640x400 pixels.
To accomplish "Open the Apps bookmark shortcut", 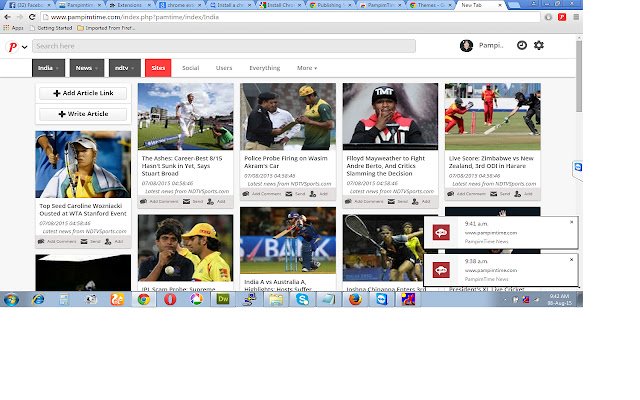I will pos(13,28).
